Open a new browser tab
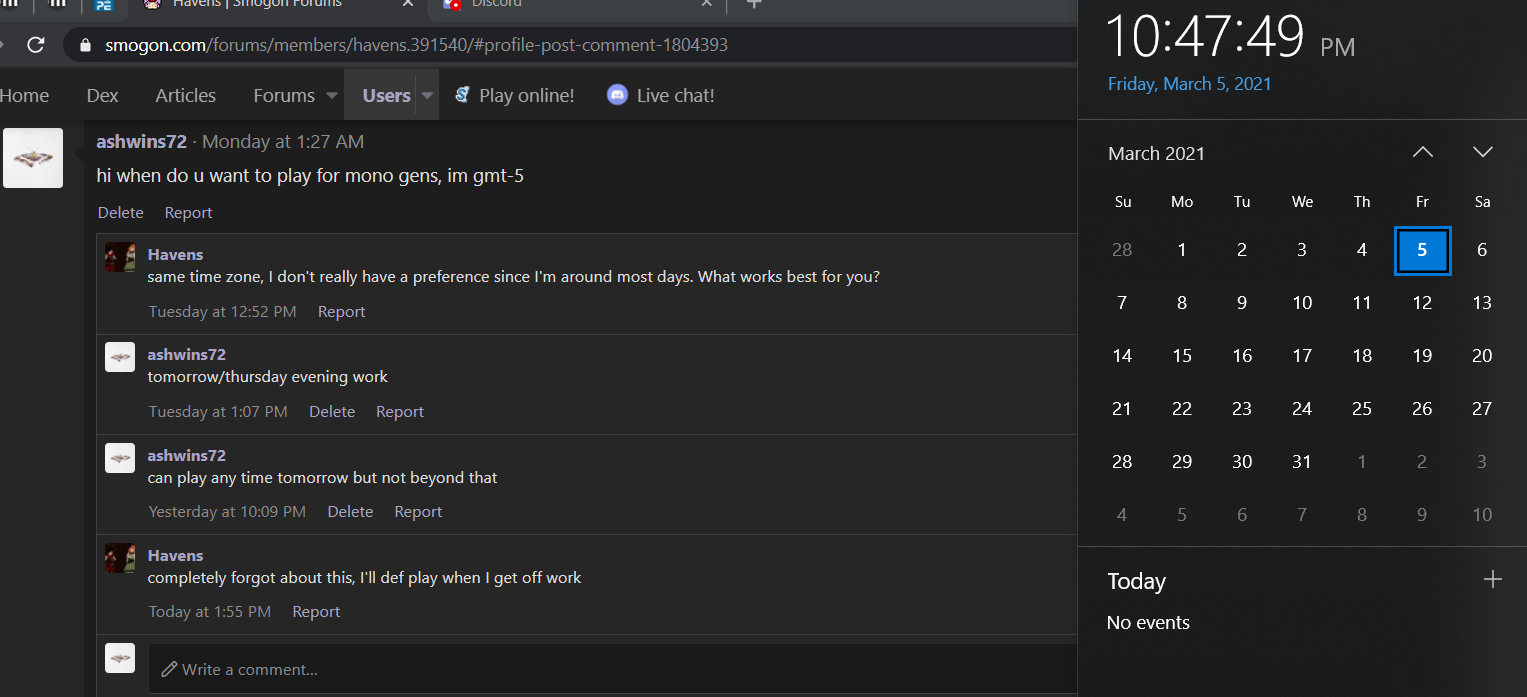 click(754, 4)
